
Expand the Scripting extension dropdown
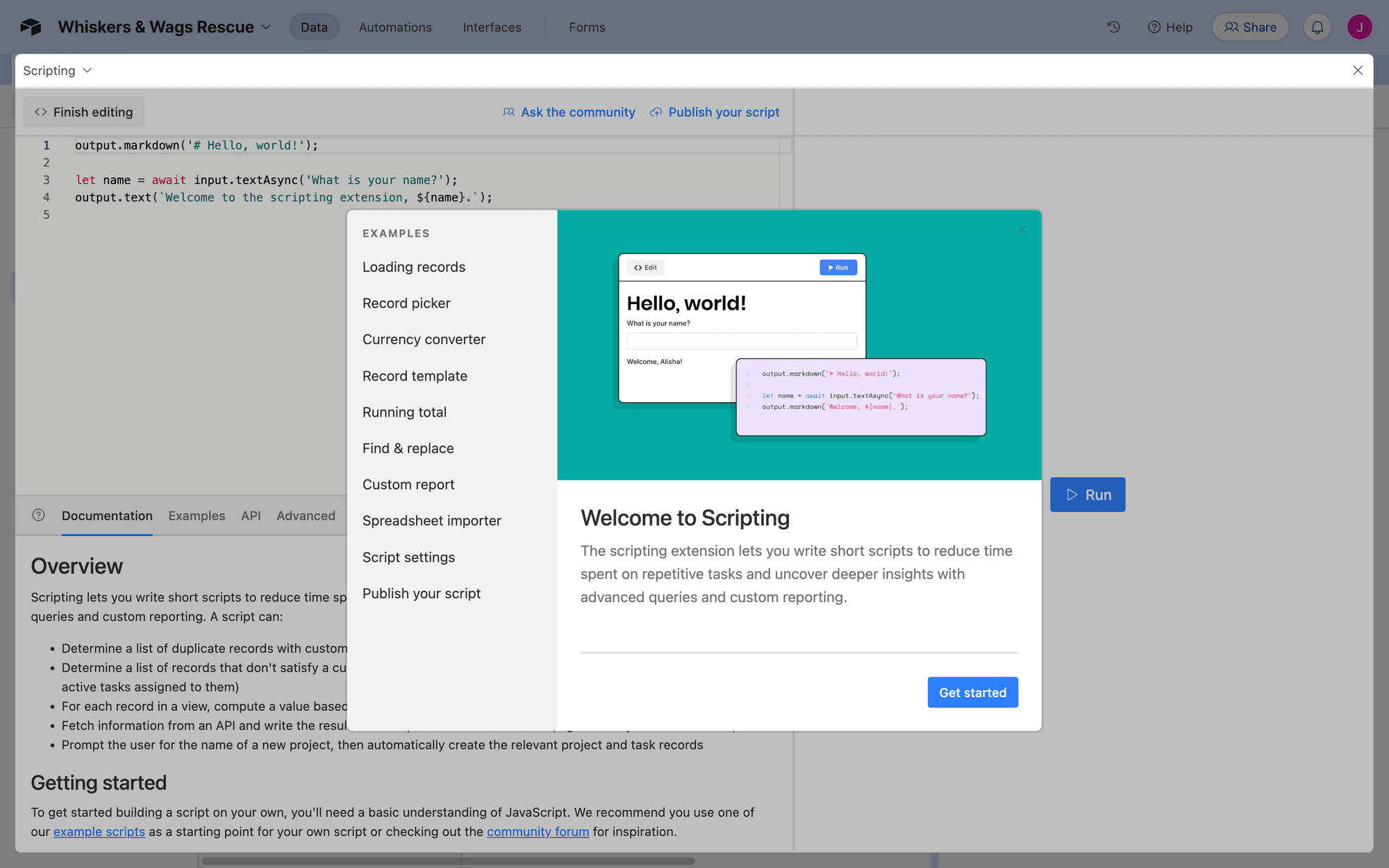coord(88,70)
